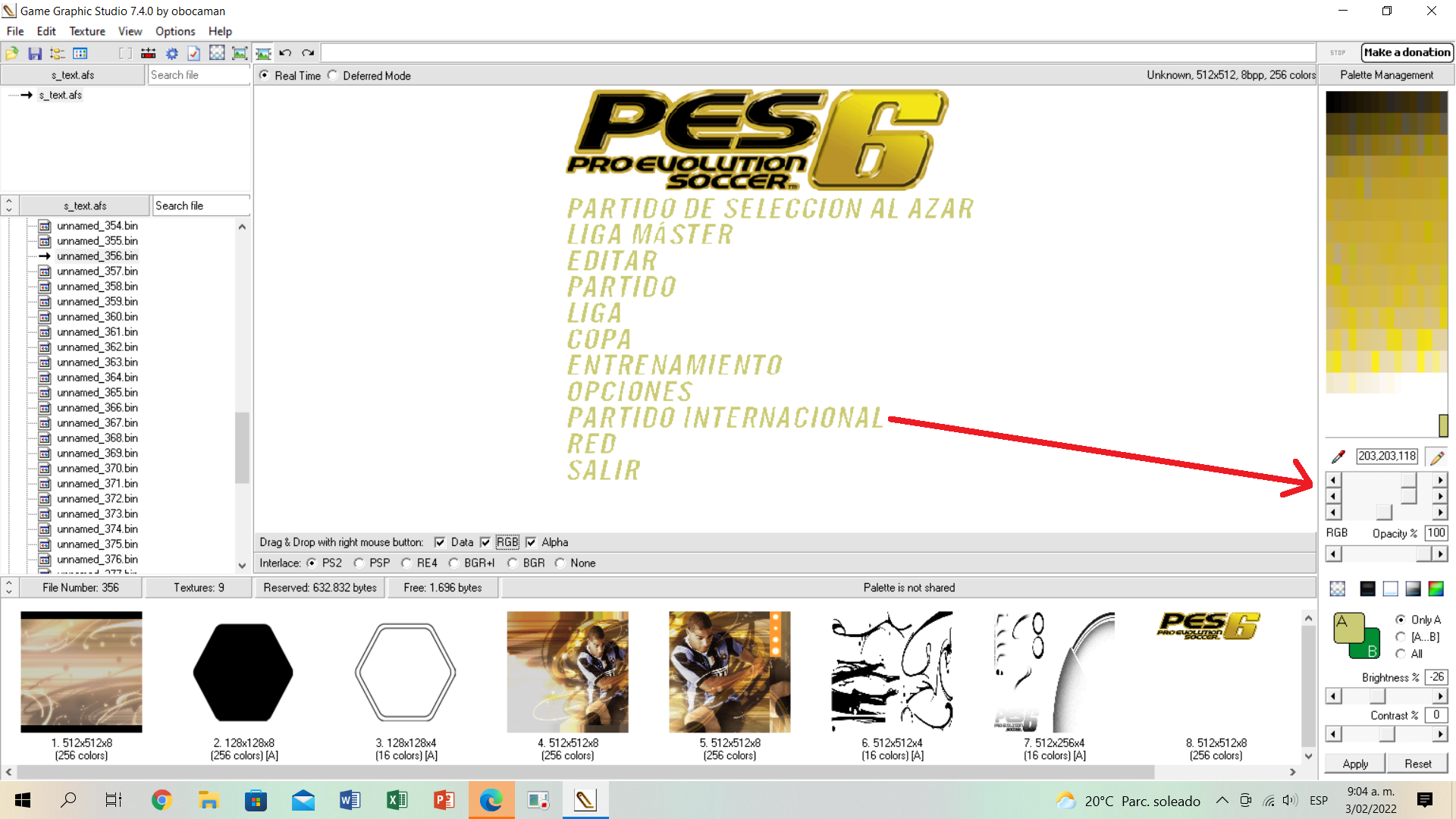Image resolution: width=1456 pixels, height=819 pixels.
Task: Click the up-down expander beside File Number
Action: [9, 588]
